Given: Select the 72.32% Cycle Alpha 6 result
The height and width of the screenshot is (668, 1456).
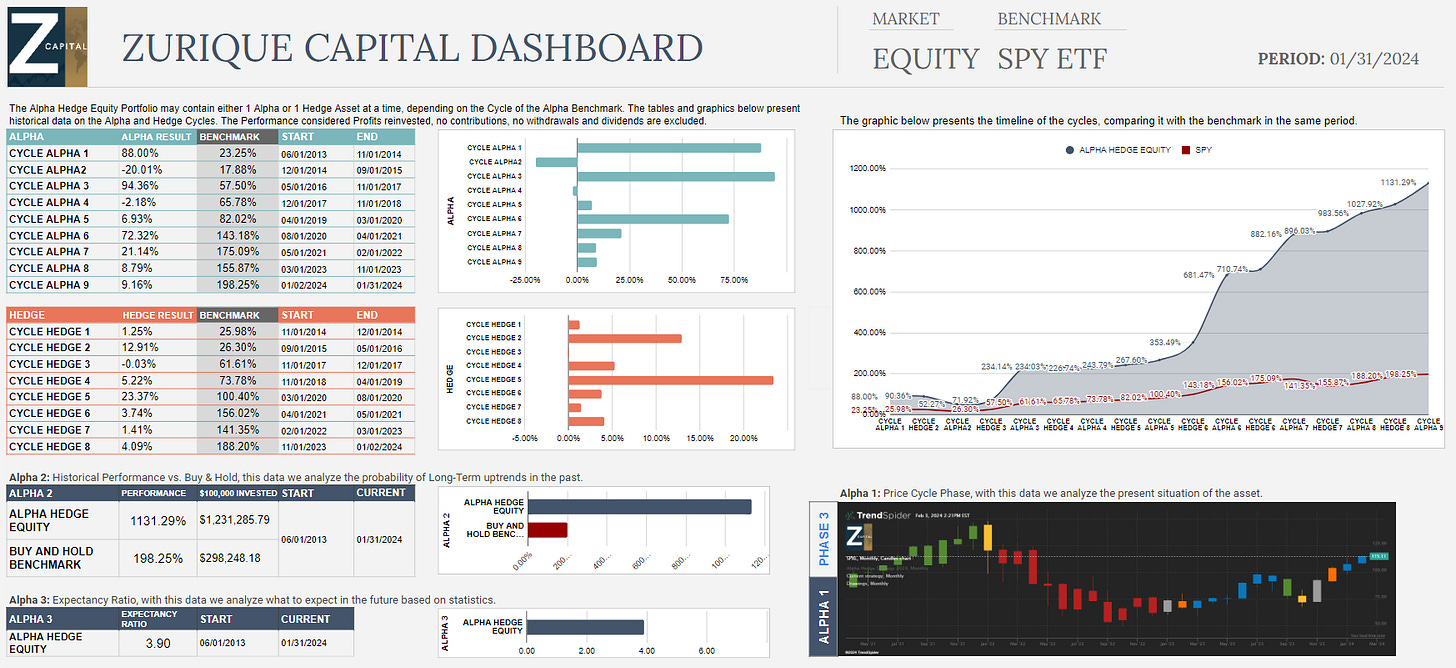Looking at the screenshot, I should pyautogui.click(x=140, y=236).
